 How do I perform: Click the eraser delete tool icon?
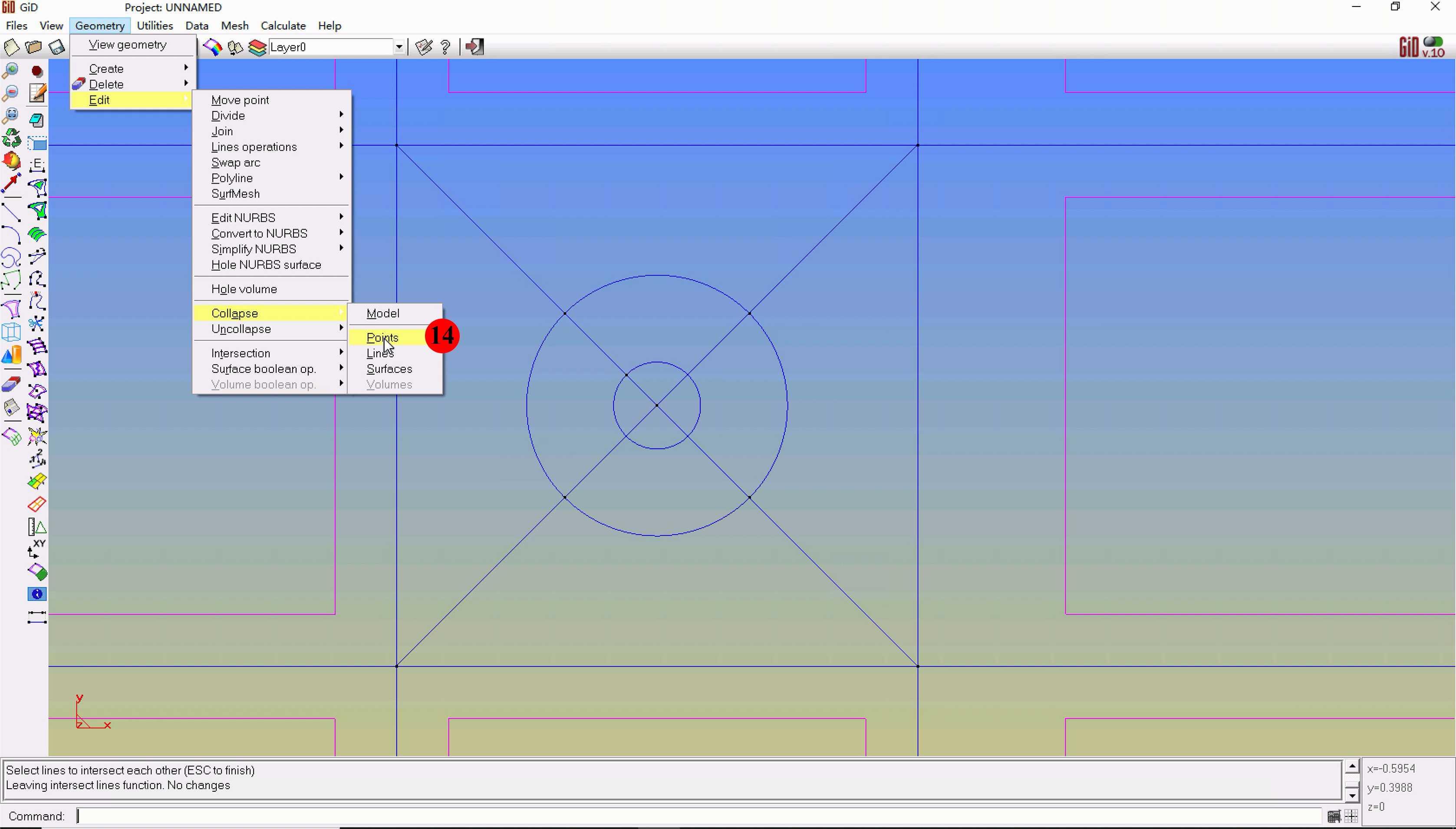11,385
